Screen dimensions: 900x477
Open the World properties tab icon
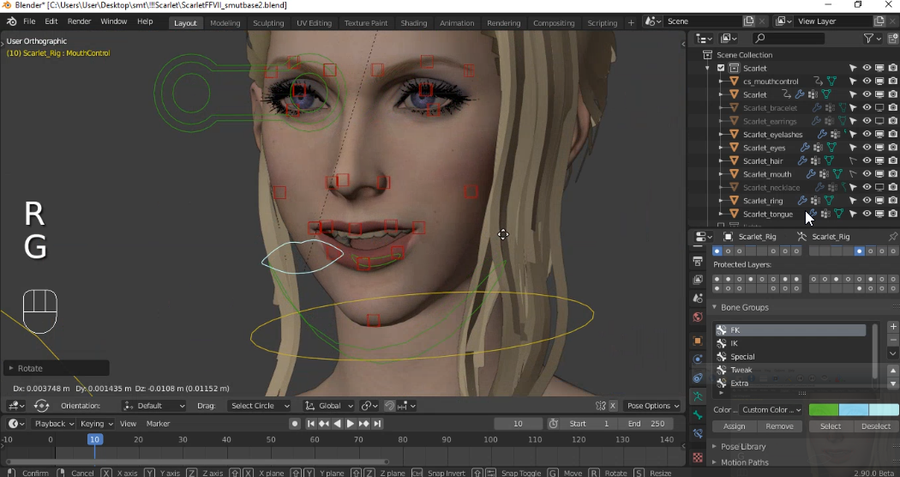698,317
